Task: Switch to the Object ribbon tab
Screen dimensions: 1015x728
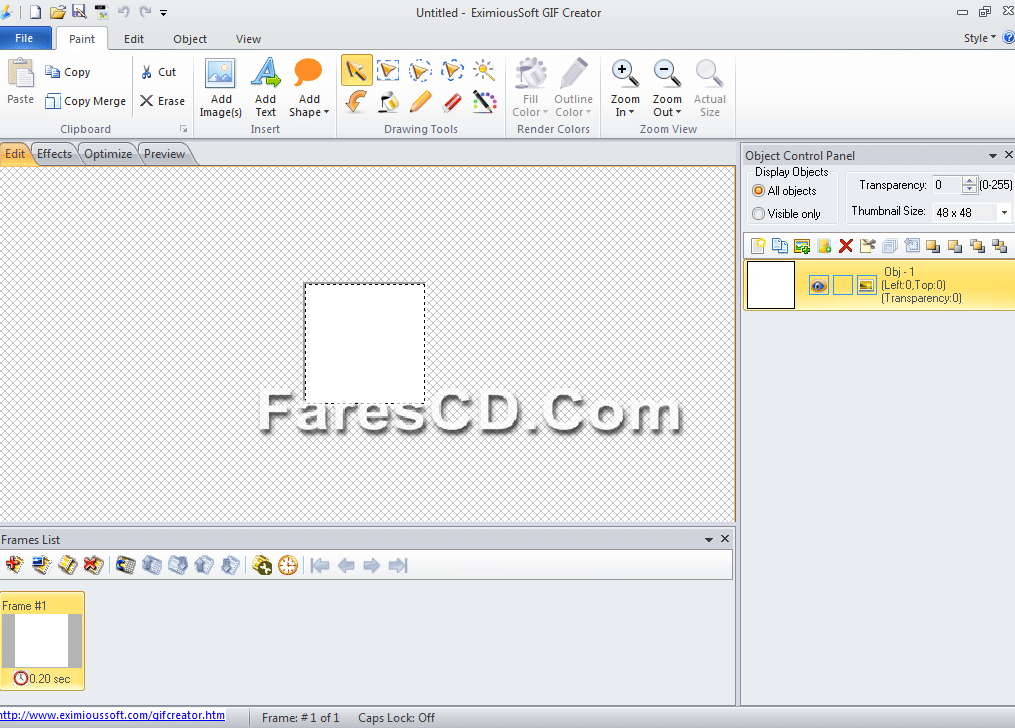Action: (190, 39)
